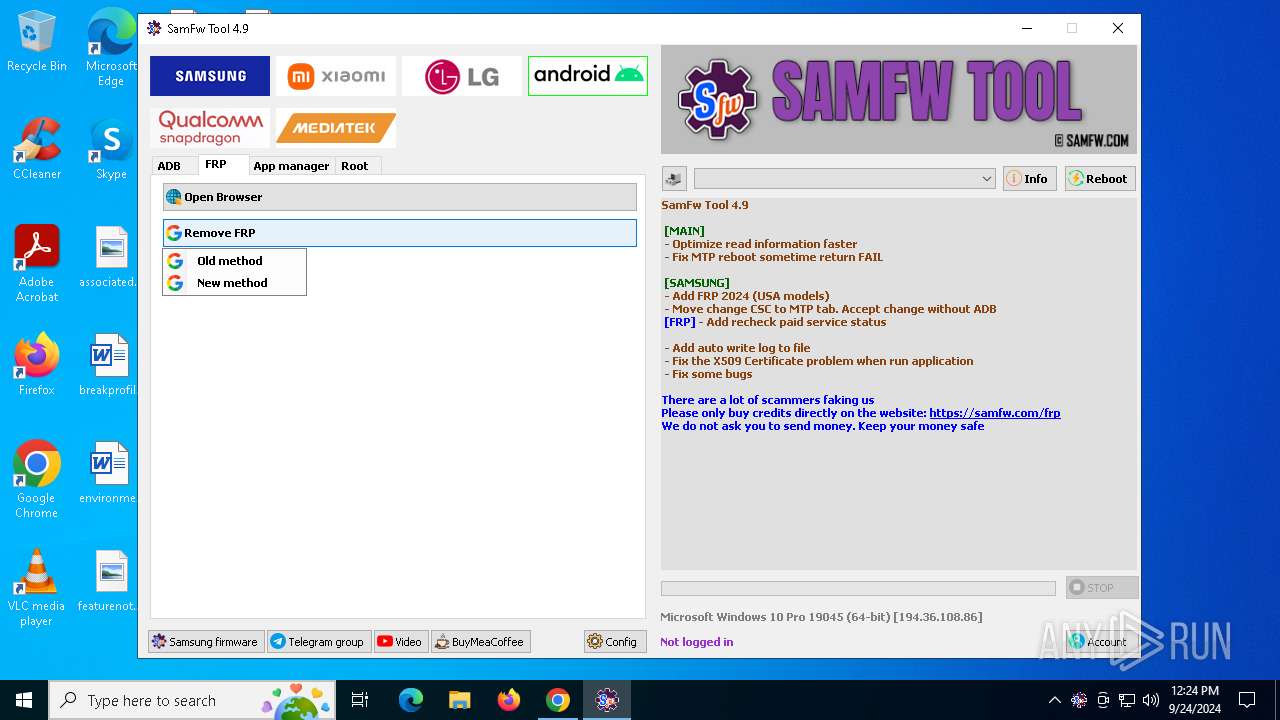The image size is (1280, 720).
Task: Switch to the App manager tab
Action: (x=291, y=166)
